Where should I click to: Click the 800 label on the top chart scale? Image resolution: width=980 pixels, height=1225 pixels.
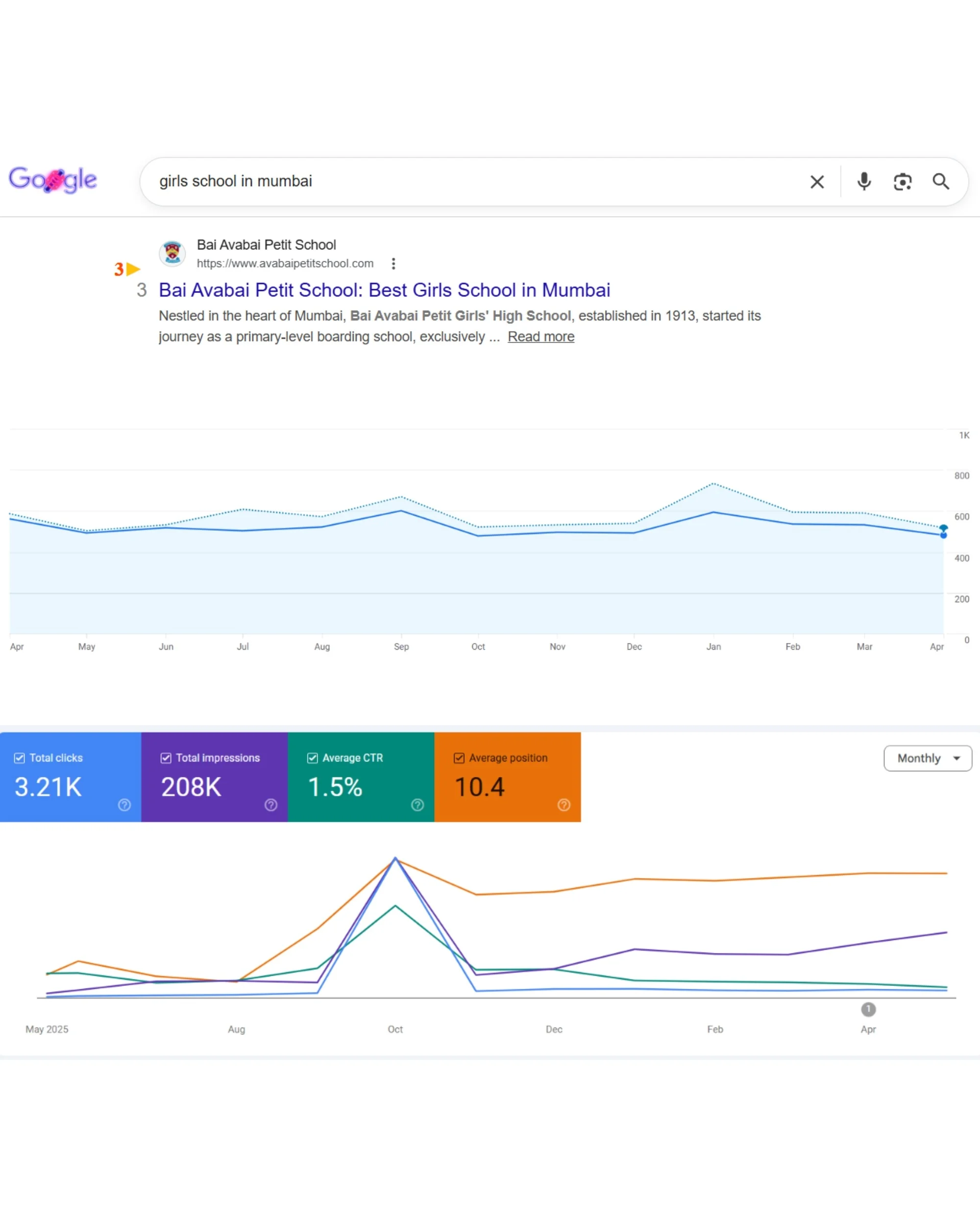961,476
